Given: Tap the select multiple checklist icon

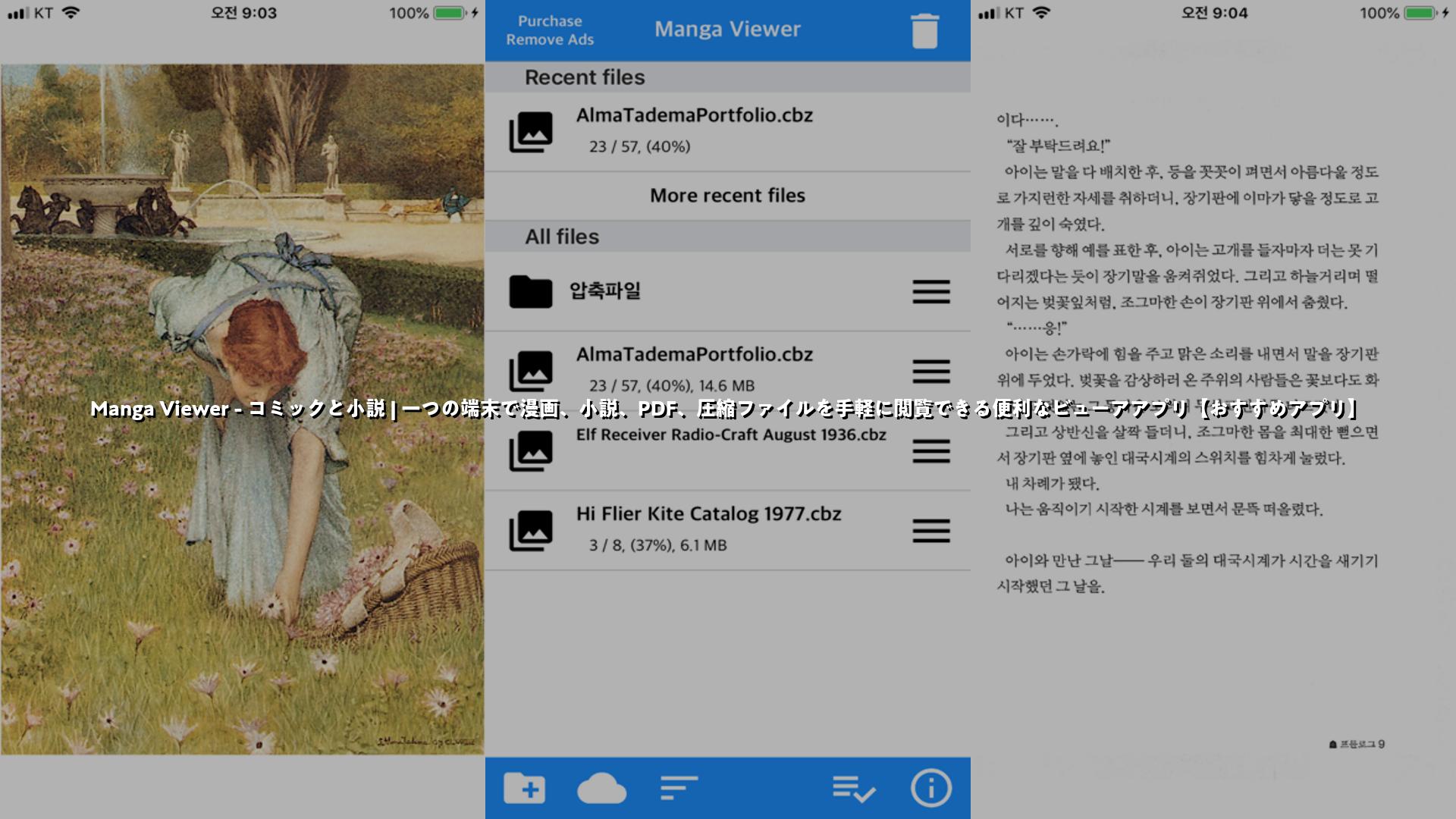Looking at the screenshot, I should [x=854, y=789].
